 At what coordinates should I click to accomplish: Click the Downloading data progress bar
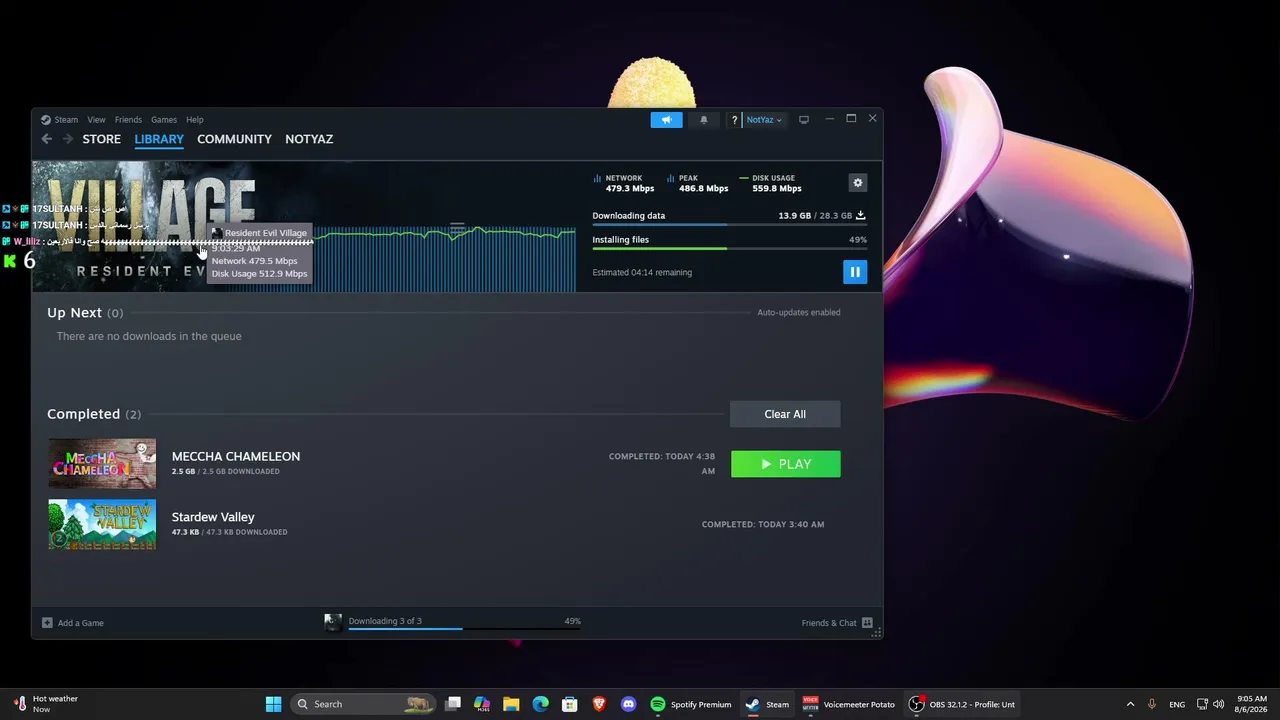point(729,225)
